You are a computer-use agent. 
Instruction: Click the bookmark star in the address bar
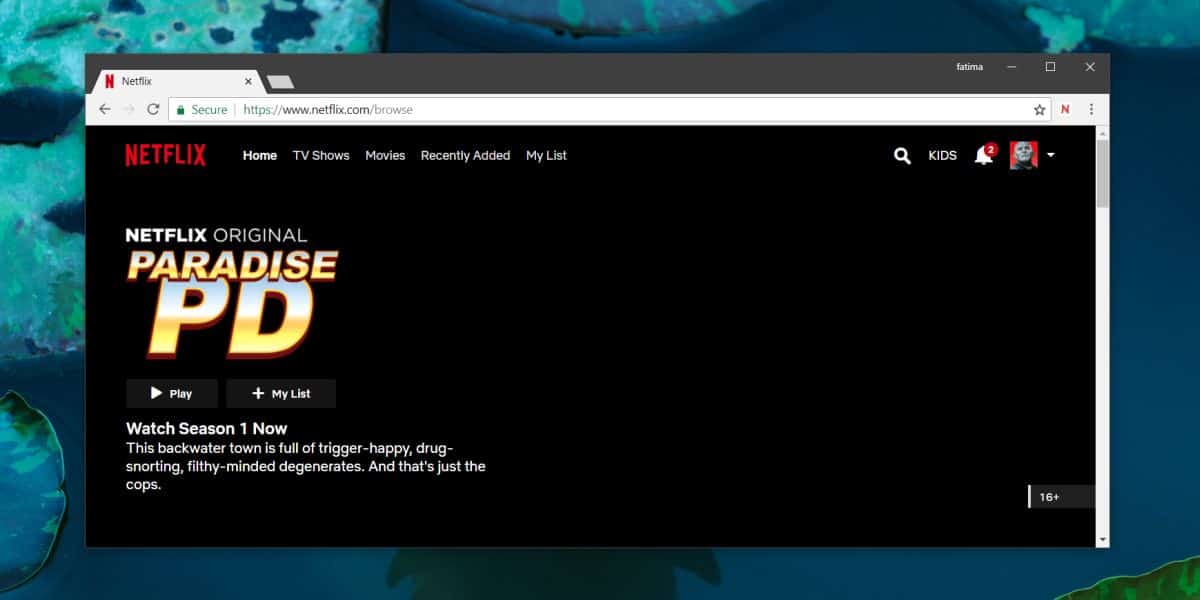pyautogui.click(x=1039, y=109)
